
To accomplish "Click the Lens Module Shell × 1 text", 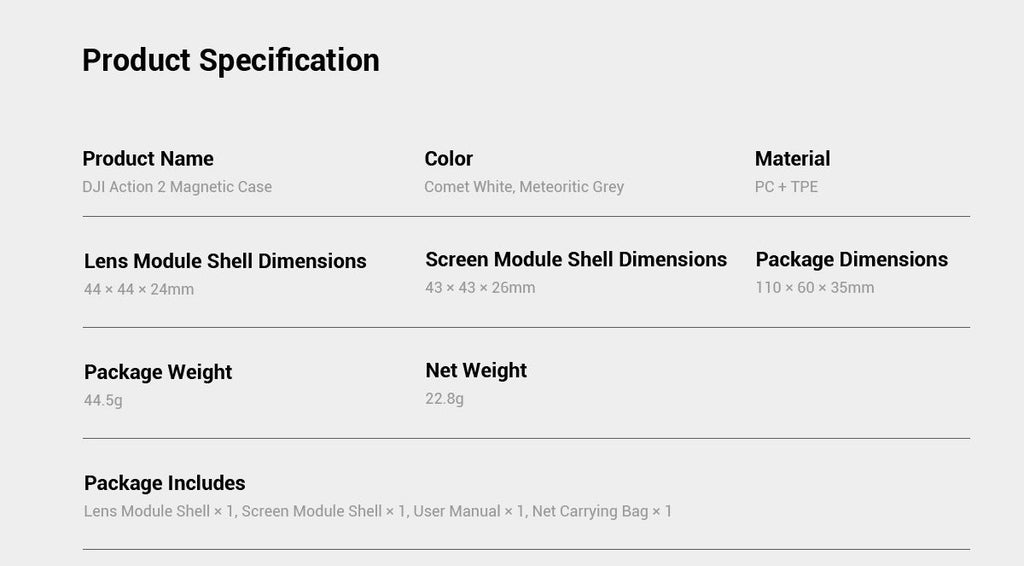I will [159, 511].
